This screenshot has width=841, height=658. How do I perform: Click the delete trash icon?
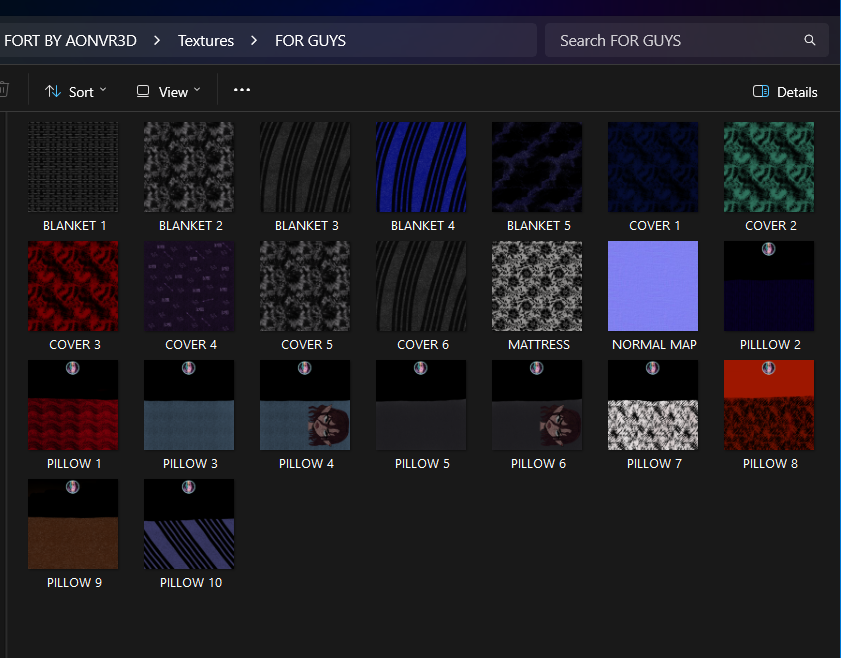tap(4, 91)
